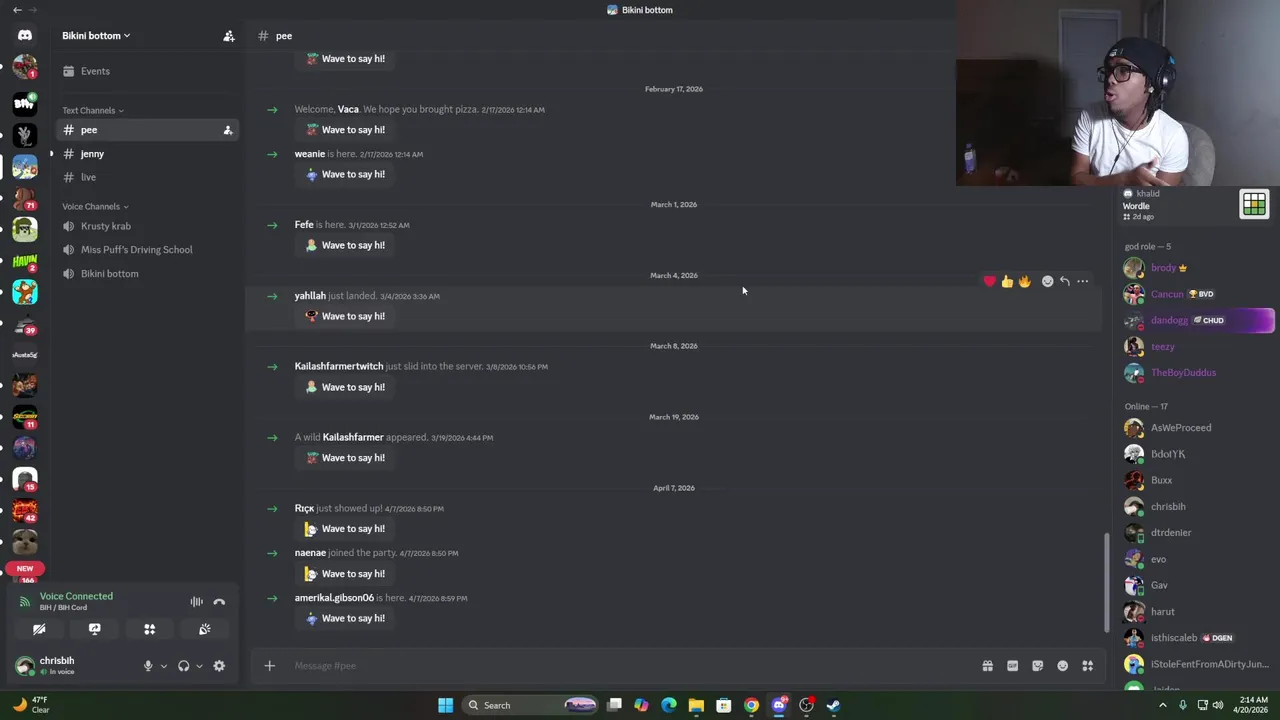Open headphone output options arrow
Image resolution: width=1280 pixels, height=720 pixels.
(198, 666)
